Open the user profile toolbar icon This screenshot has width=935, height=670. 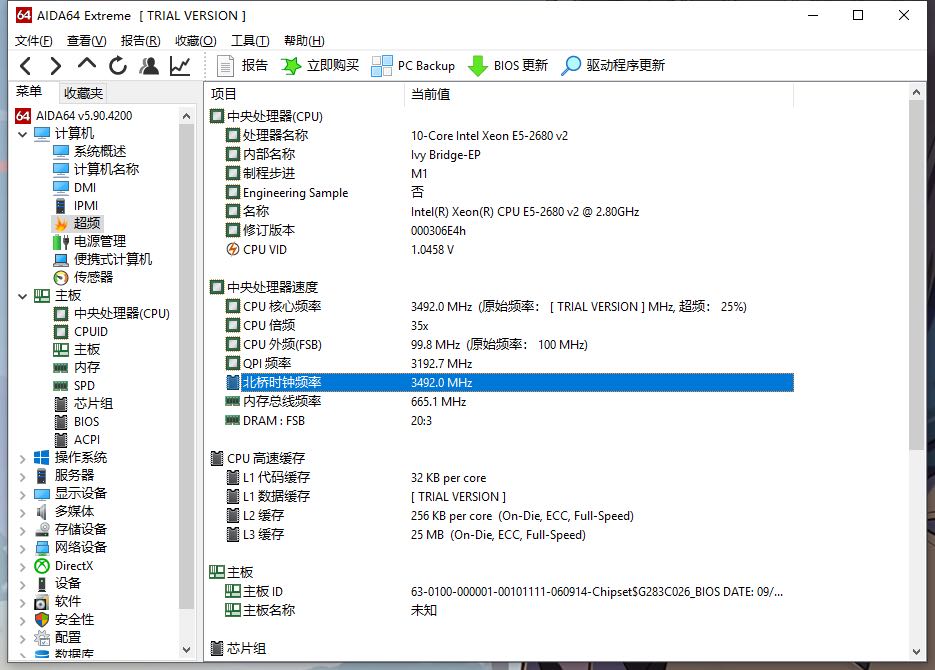pos(149,66)
